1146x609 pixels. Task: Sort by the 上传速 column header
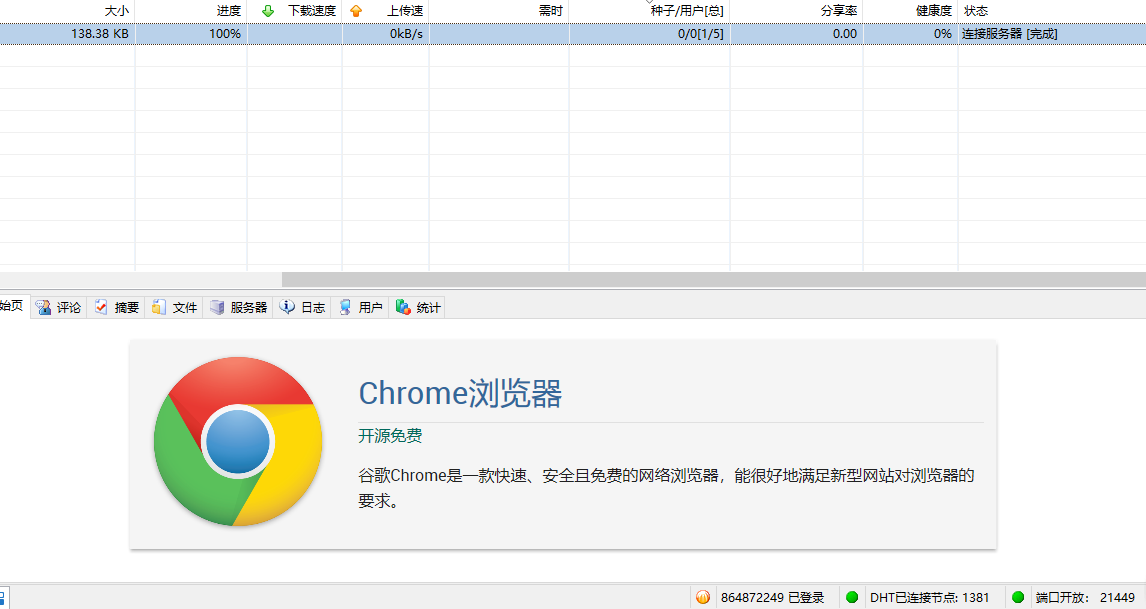[x=386, y=11]
